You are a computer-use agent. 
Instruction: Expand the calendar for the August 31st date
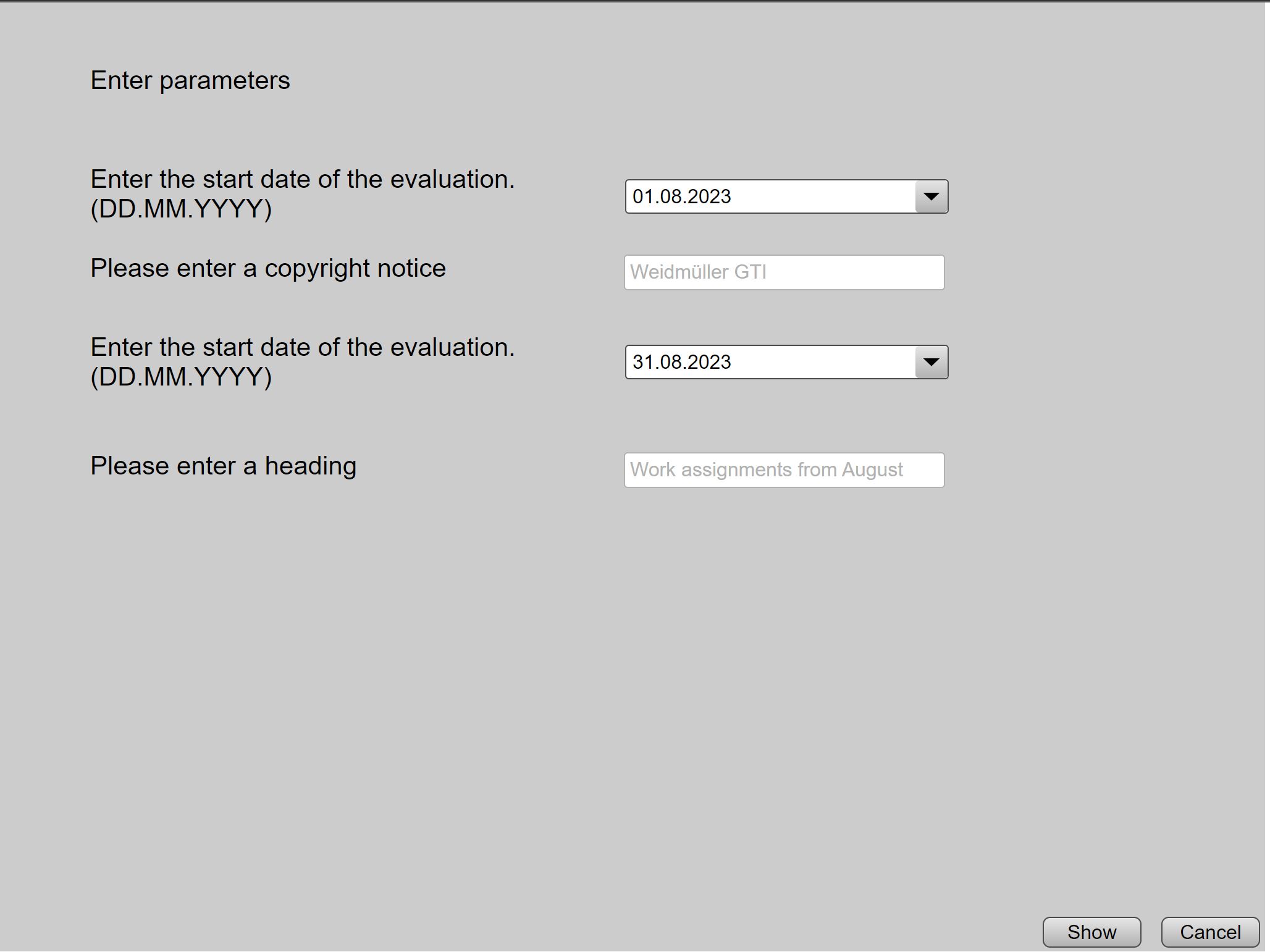pos(931,362)
